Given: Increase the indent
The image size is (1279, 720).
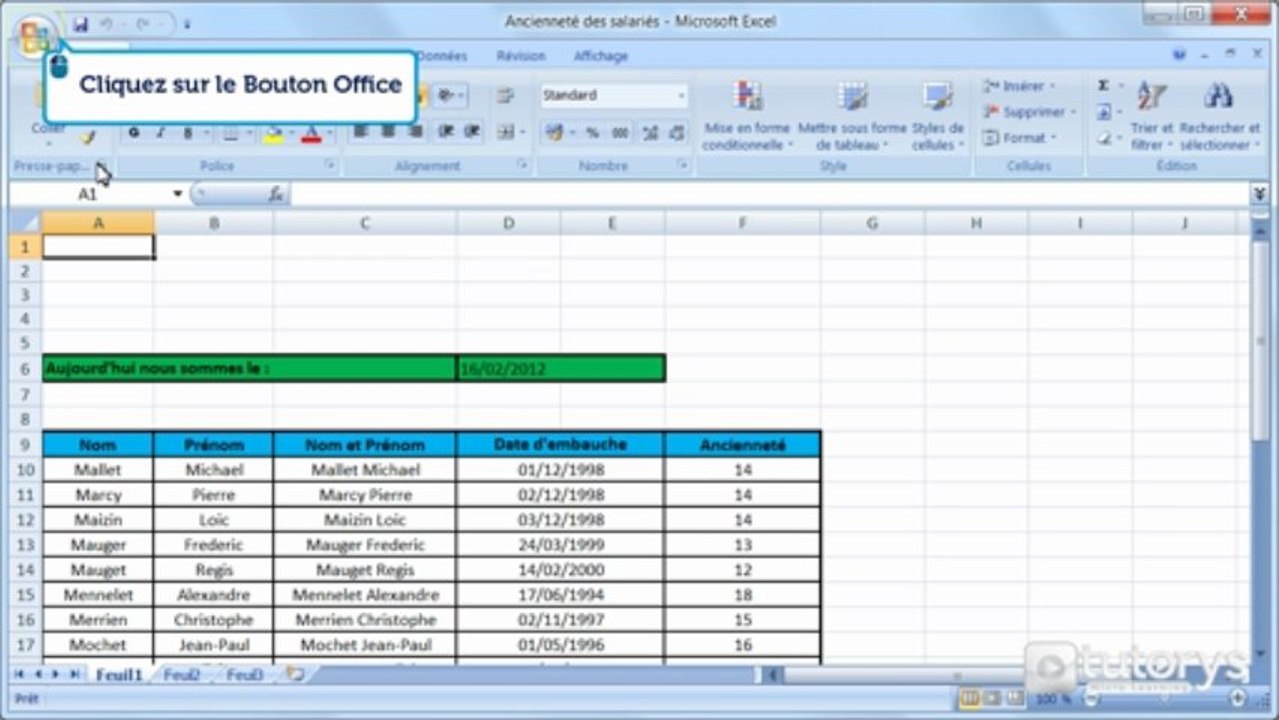Looking at the screenshot, I should (x=472, y=131).
